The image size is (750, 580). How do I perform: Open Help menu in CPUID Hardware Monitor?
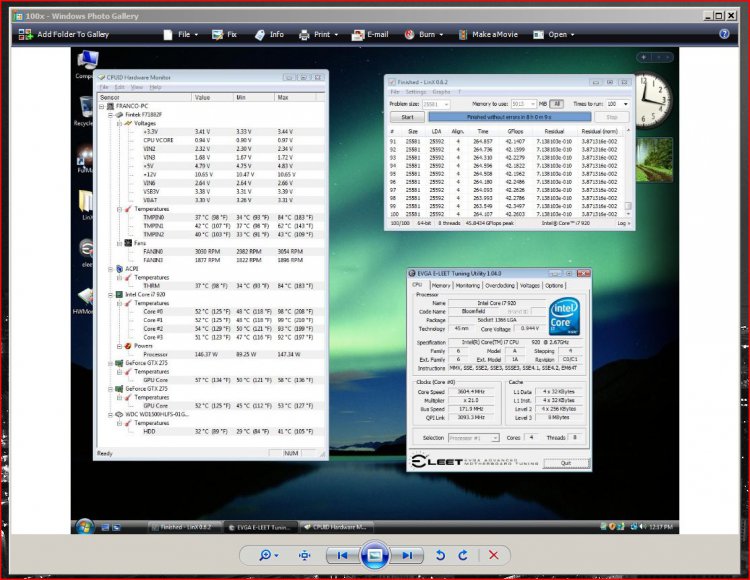[155, 87]
